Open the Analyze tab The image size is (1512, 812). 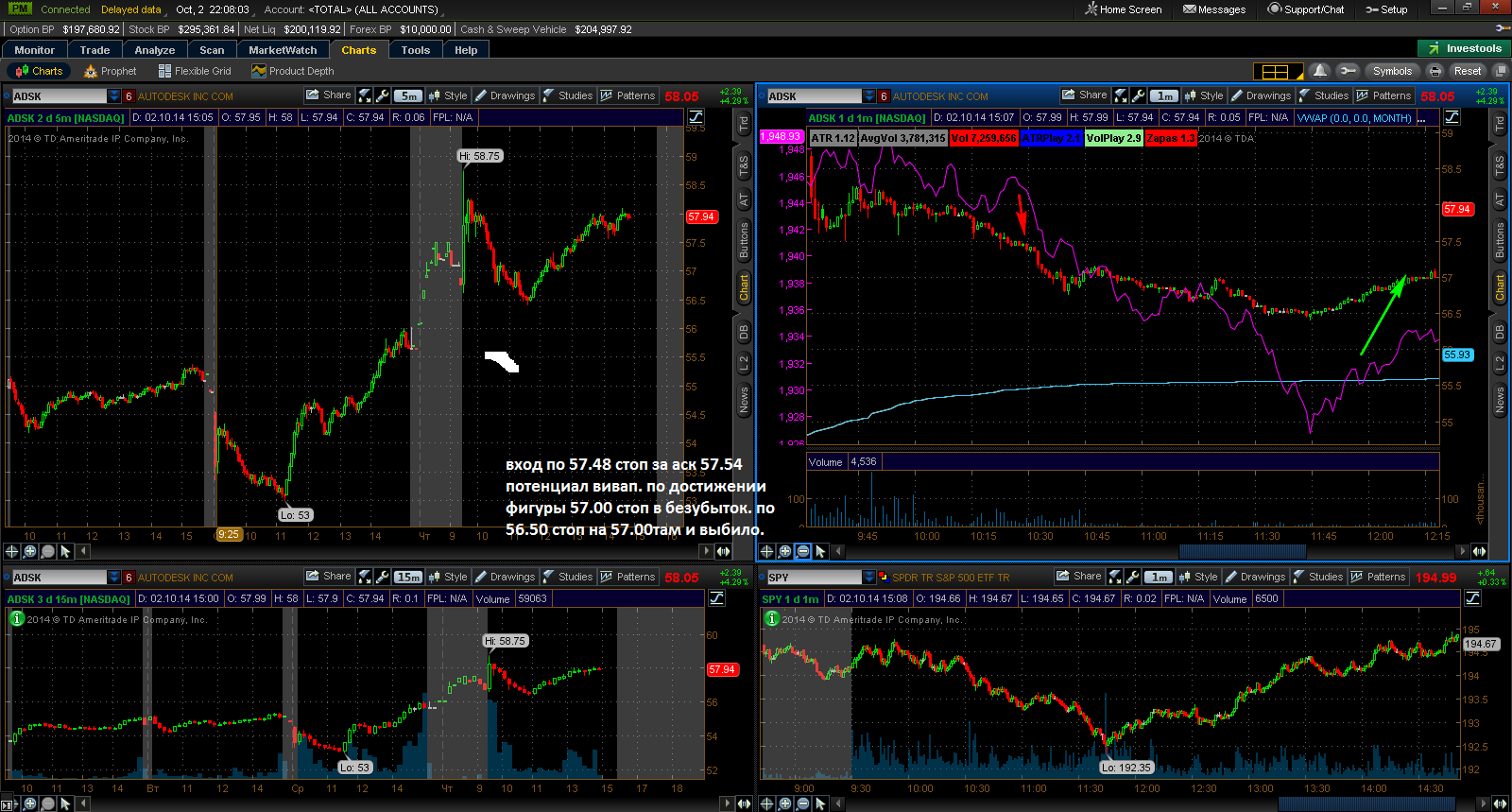155,50
